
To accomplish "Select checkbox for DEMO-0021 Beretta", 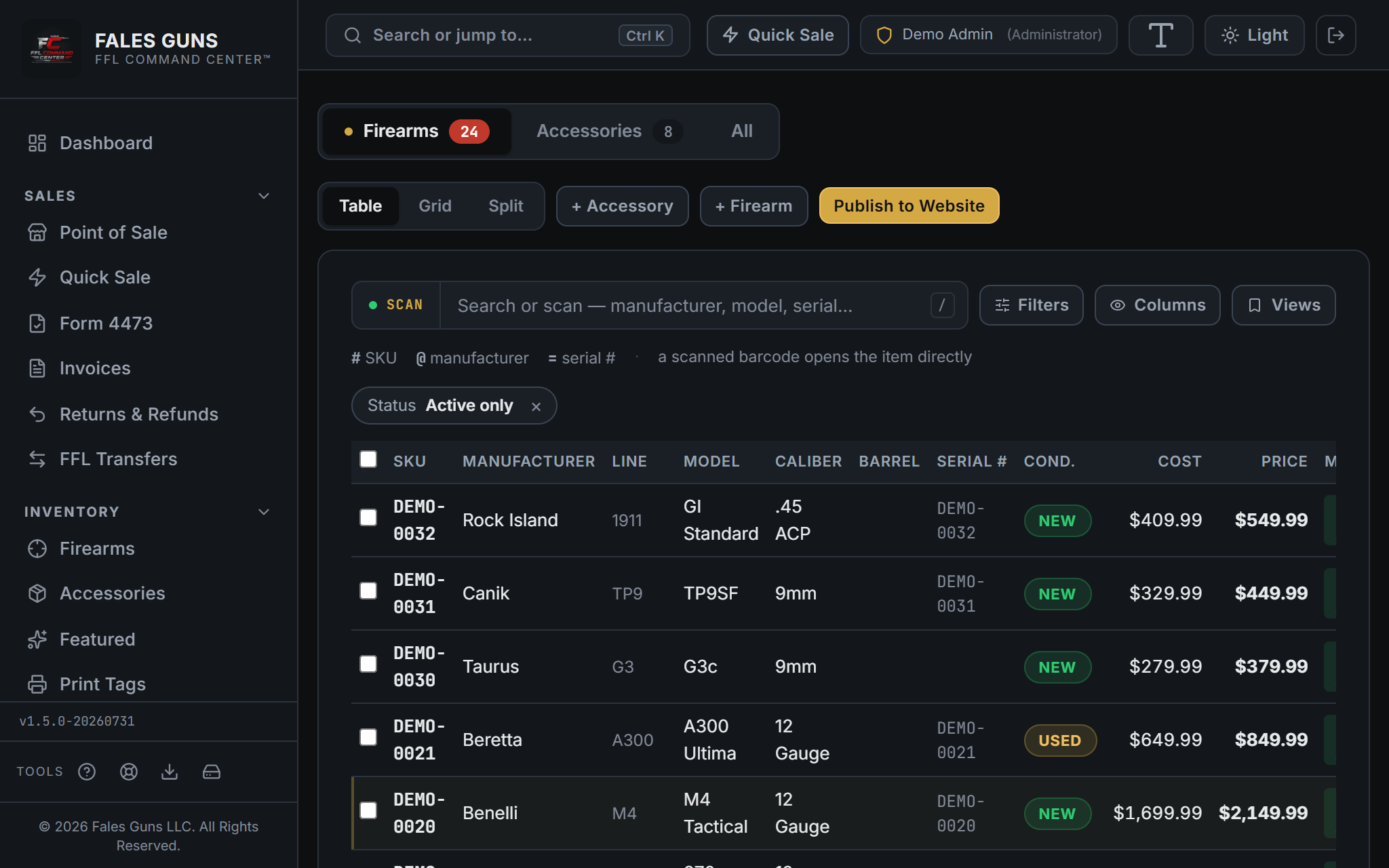I will point(368,737).
